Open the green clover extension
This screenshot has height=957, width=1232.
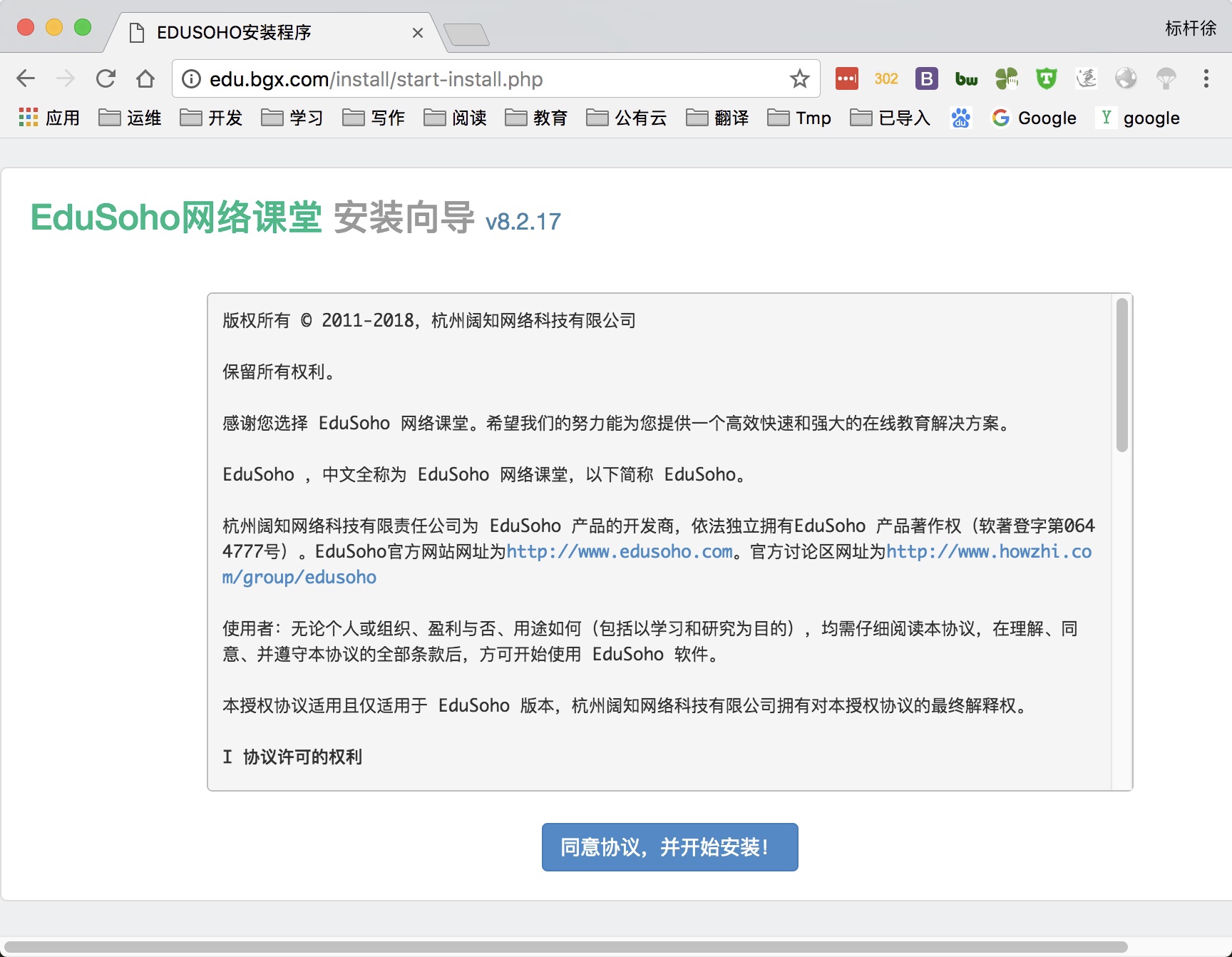(1007, 78)
